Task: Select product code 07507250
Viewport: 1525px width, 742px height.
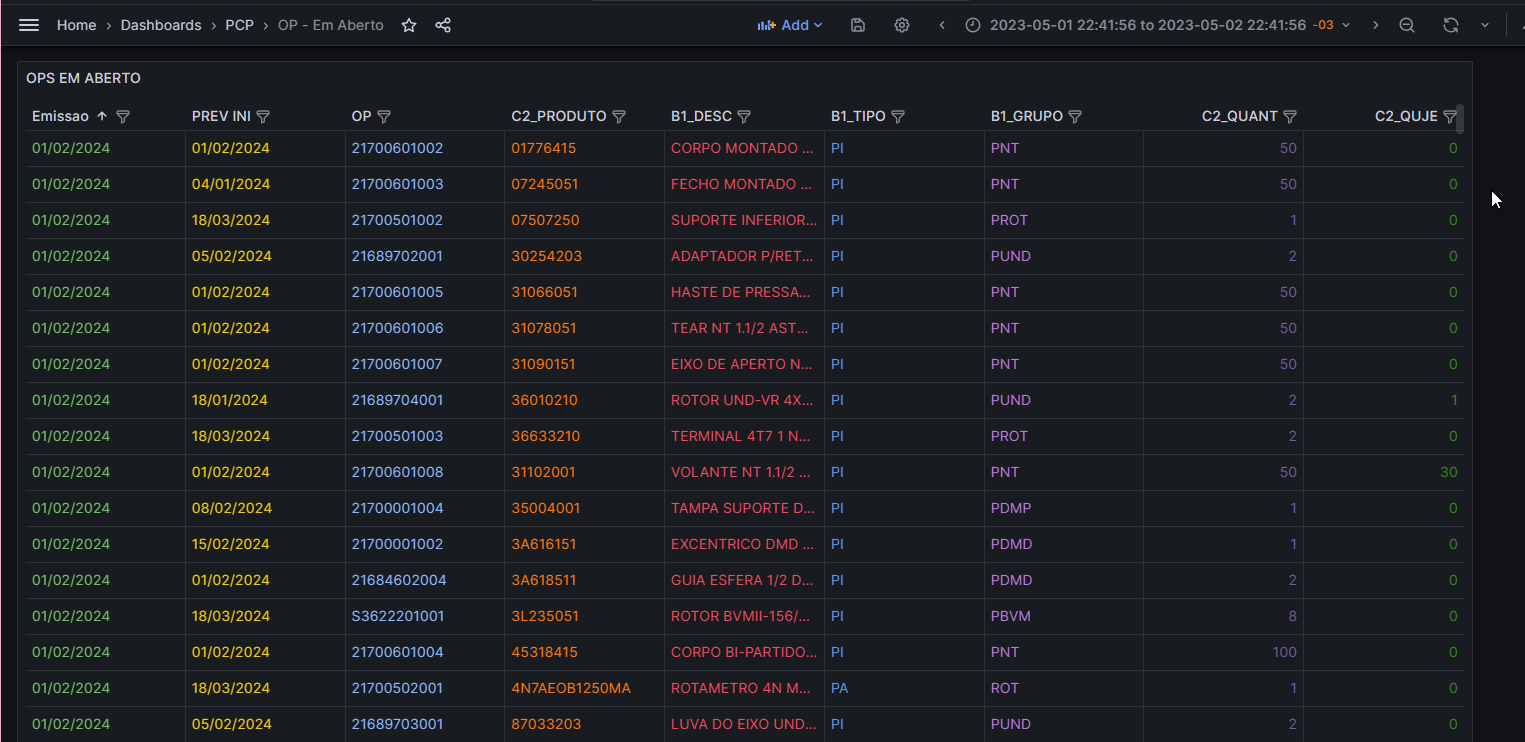Action: pos(544,220)
